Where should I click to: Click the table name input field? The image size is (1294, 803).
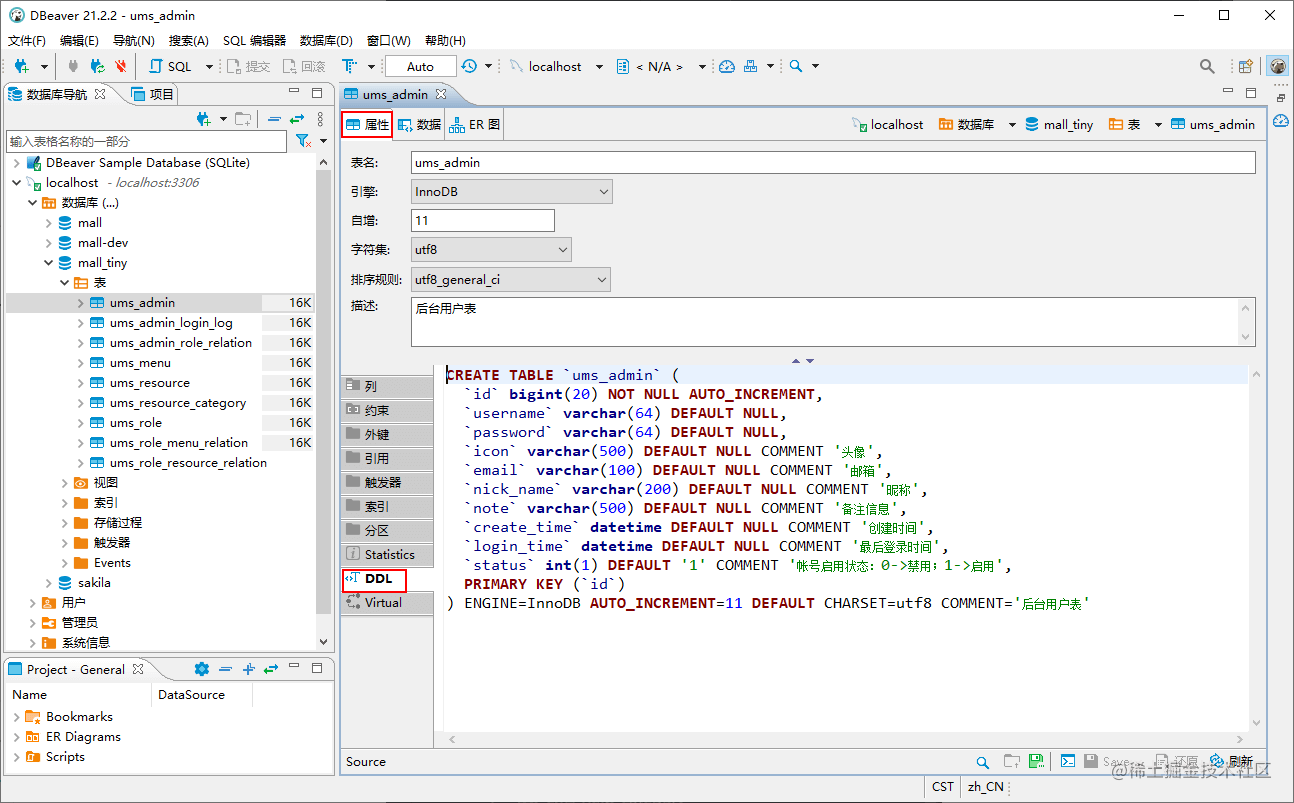(x=833, y=162)
